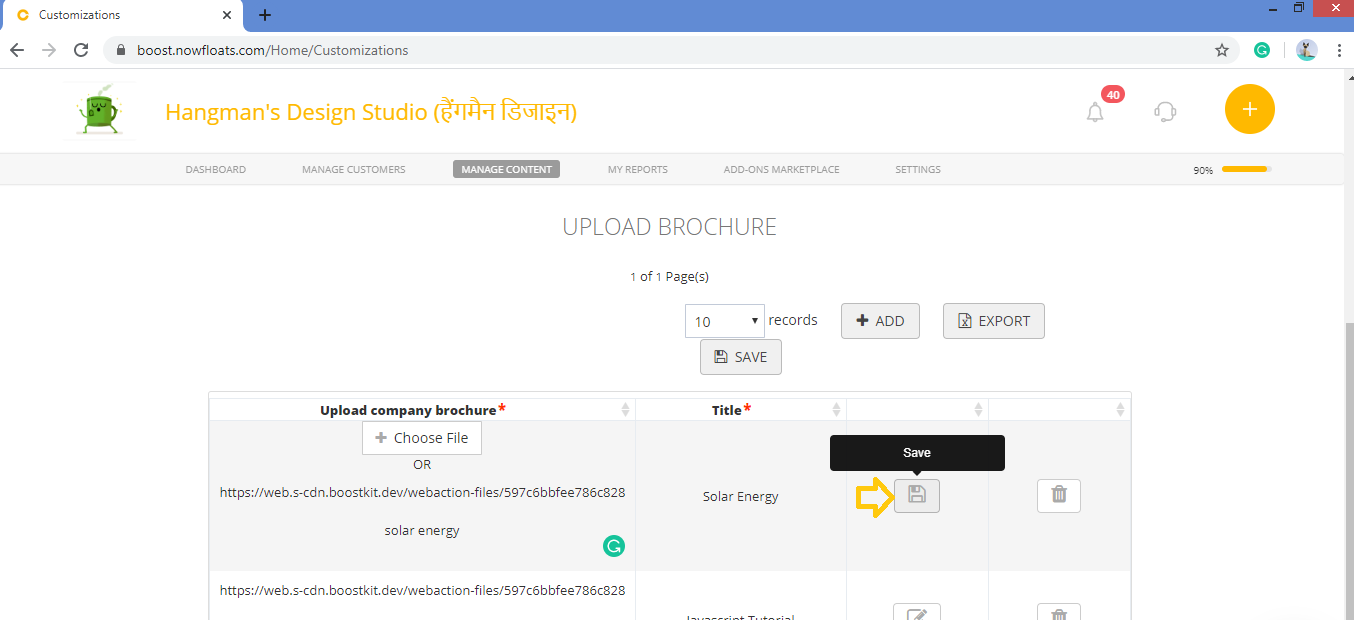Viewport: 1354px width, 620px height.
Task: Open the support headset icon
Action: (1165, 111)
